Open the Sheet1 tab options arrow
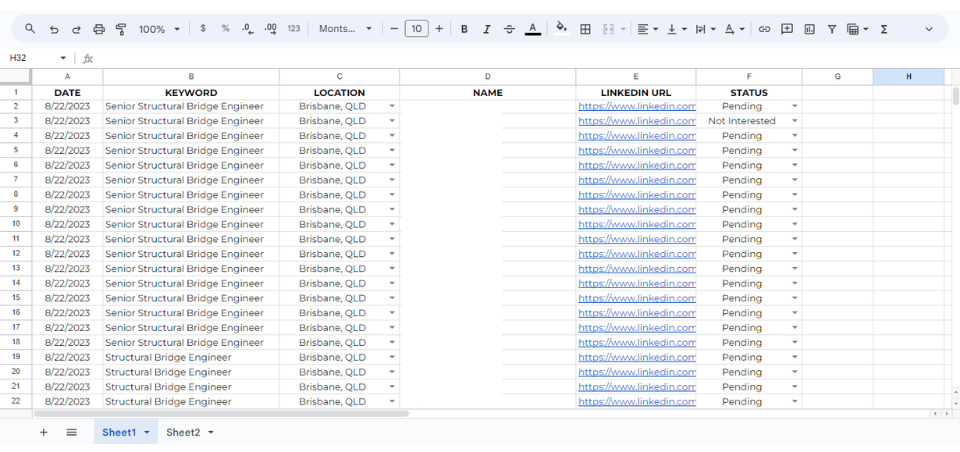Viewport: 960px width, 452px height. pos(146,432)
